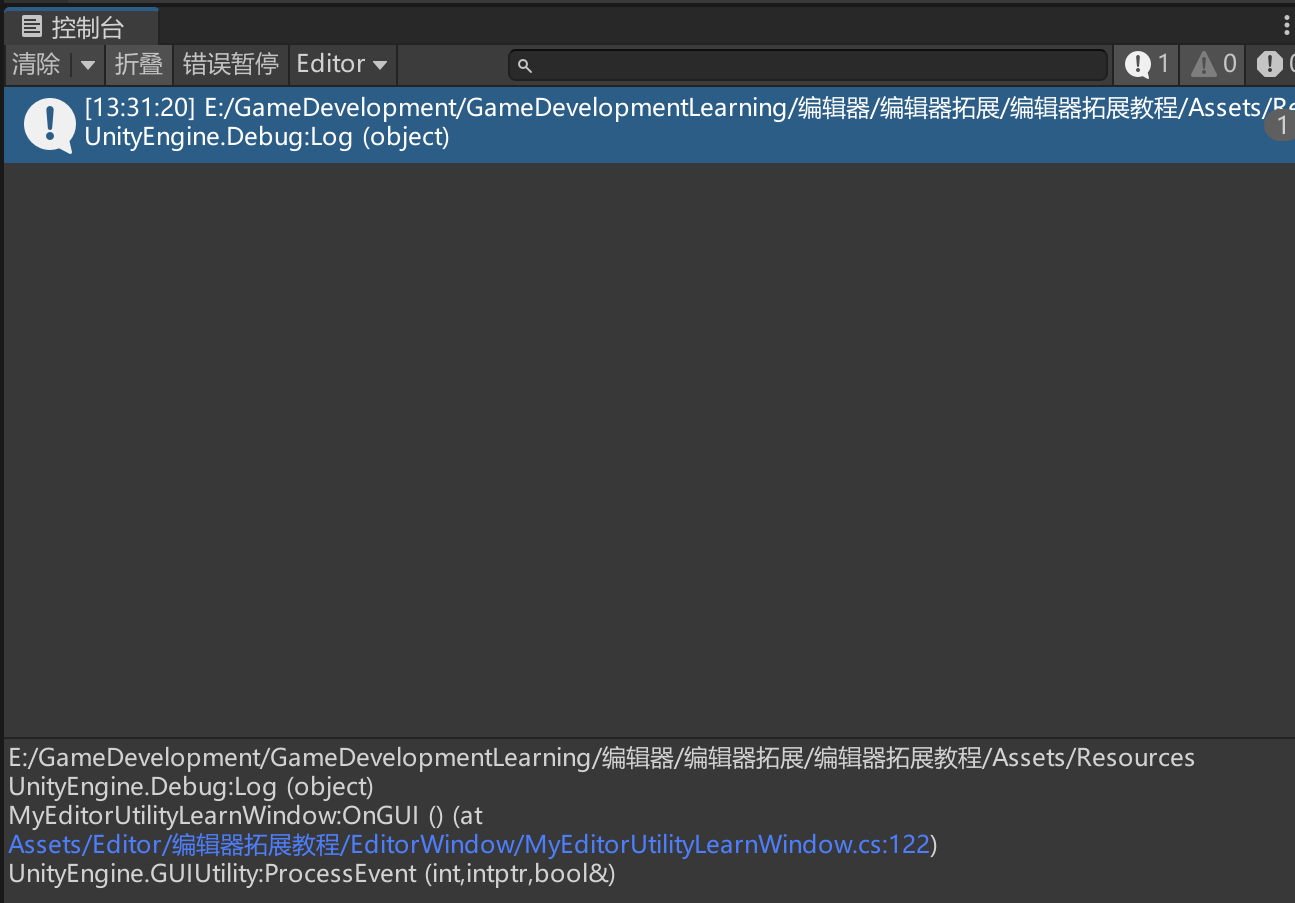Image resolution: width=1295 pixels, height=903 pixels.
Task: Open the MyEditorUtilityLearnWindow.cs:122 link
Action: (469, 845)
